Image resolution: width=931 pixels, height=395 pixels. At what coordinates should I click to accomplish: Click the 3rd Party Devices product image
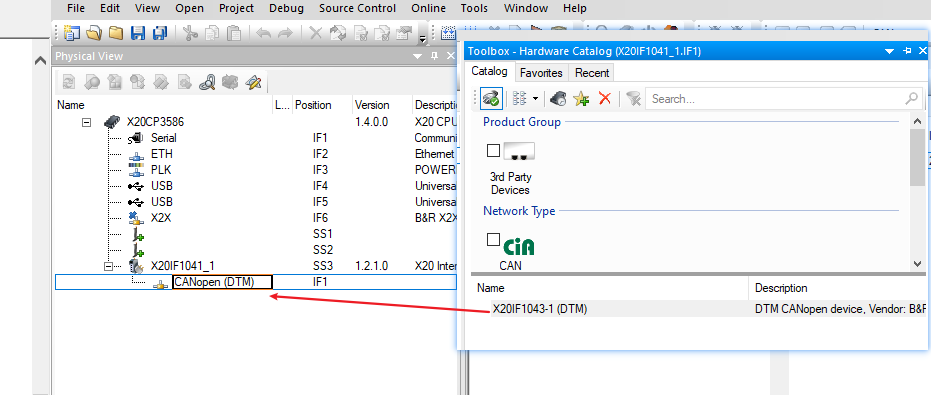pyautogui.click(x=519, y=151)
